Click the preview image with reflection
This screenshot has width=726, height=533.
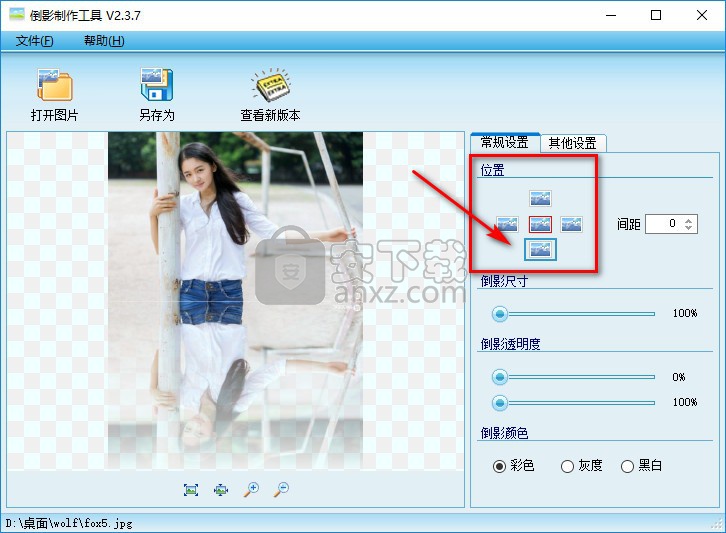(235, 301)
